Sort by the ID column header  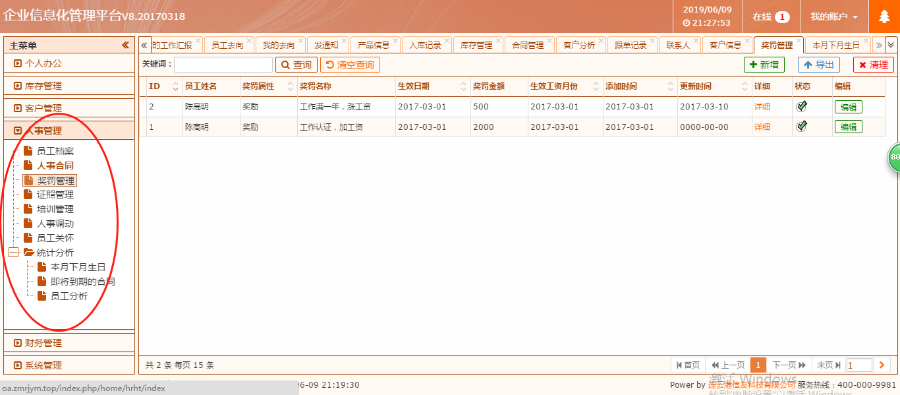[163, 87]
